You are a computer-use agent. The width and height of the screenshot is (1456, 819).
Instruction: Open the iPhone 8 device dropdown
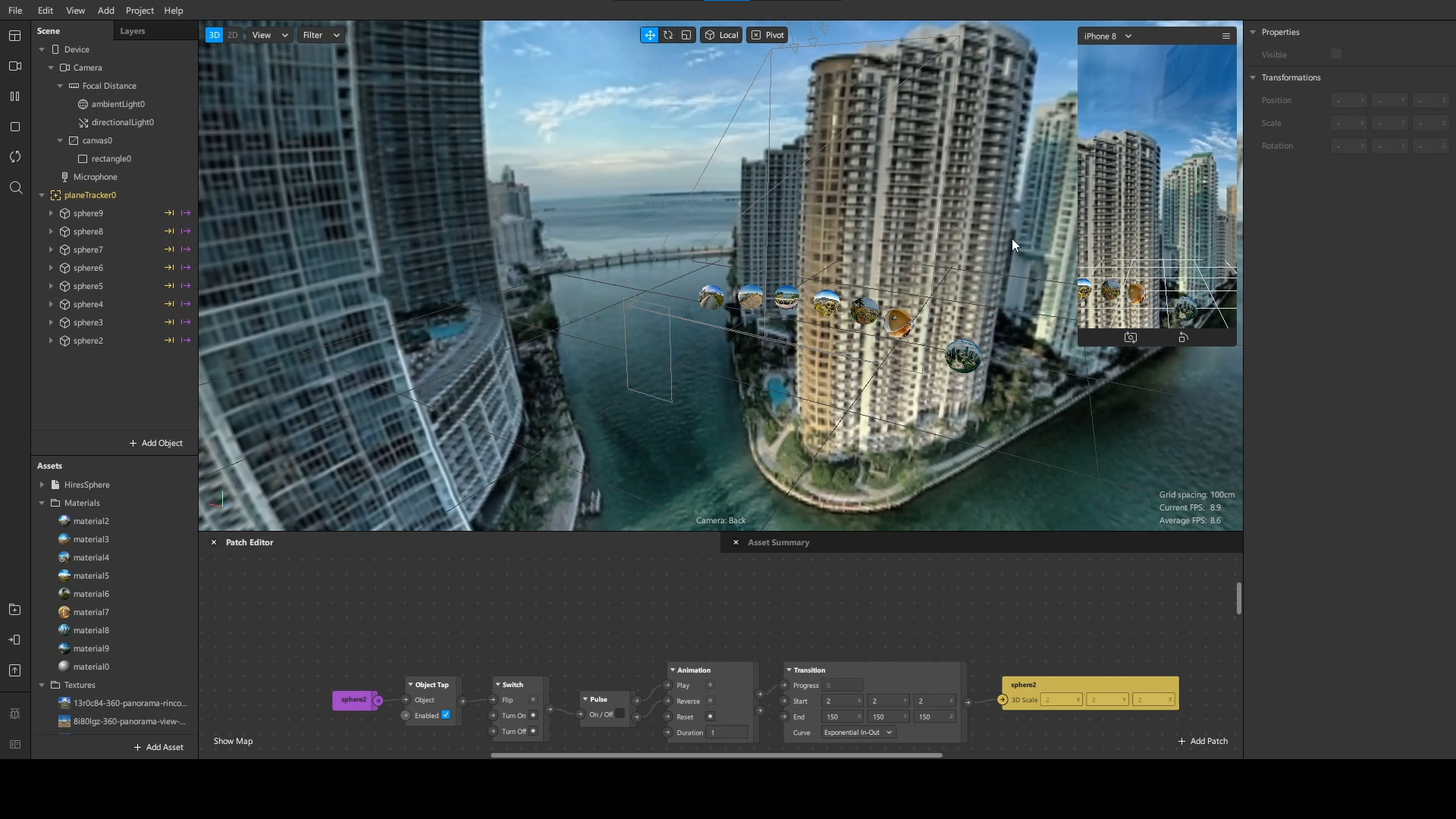(x=1108, y=36)
